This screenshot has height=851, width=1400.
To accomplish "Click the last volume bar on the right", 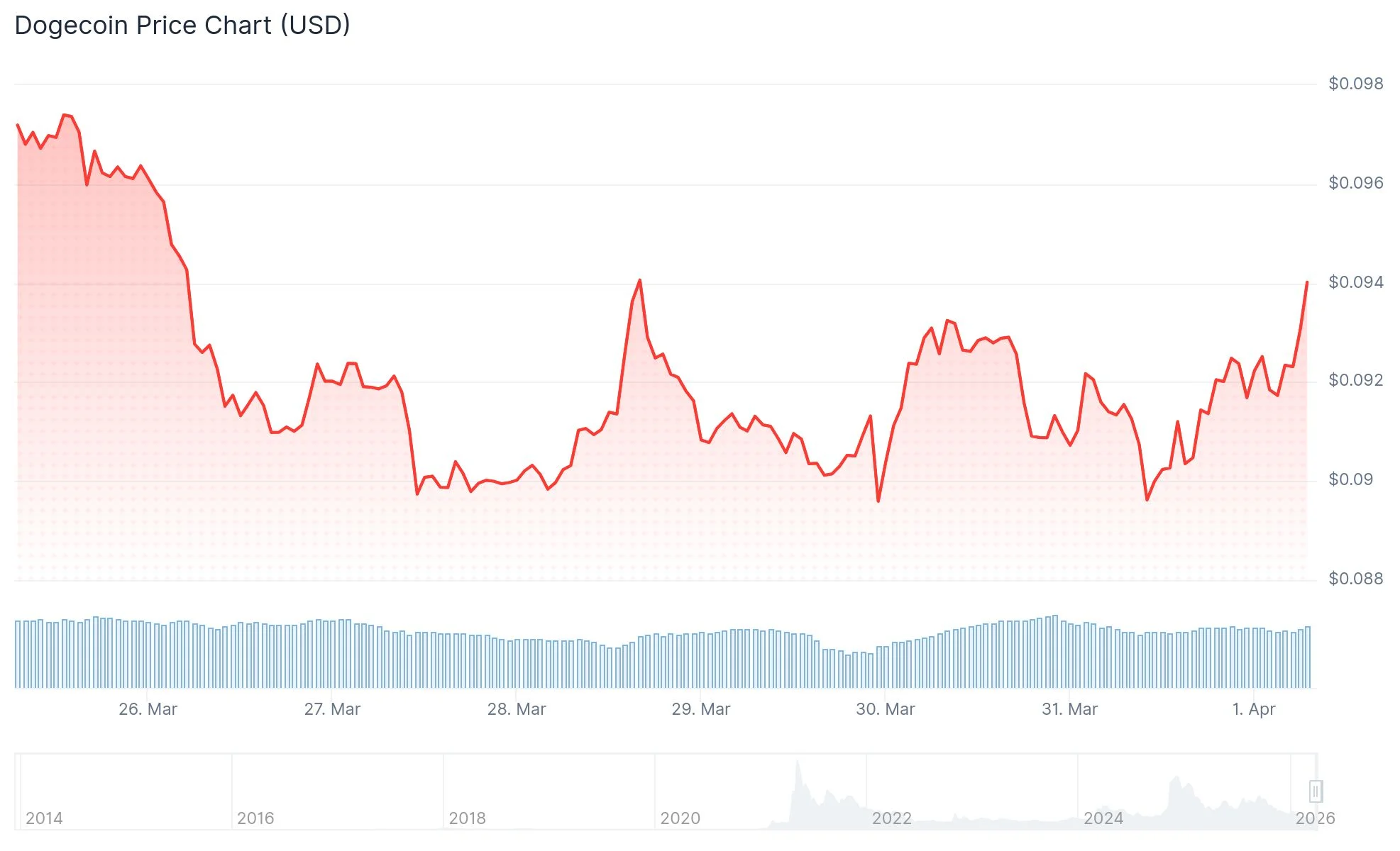I will coord(1308,657).
